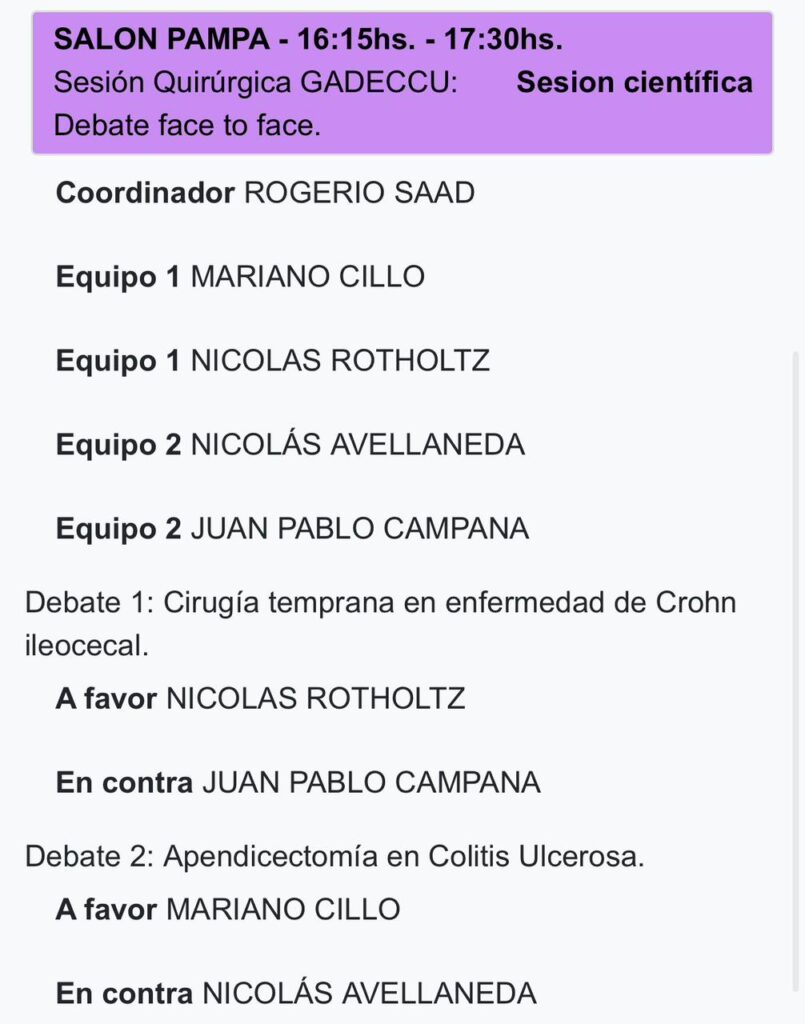This screenshot has height=1024, width=805.
Task: Select the words Colitis Ulcerosa
Action: (x=536, y=857)
